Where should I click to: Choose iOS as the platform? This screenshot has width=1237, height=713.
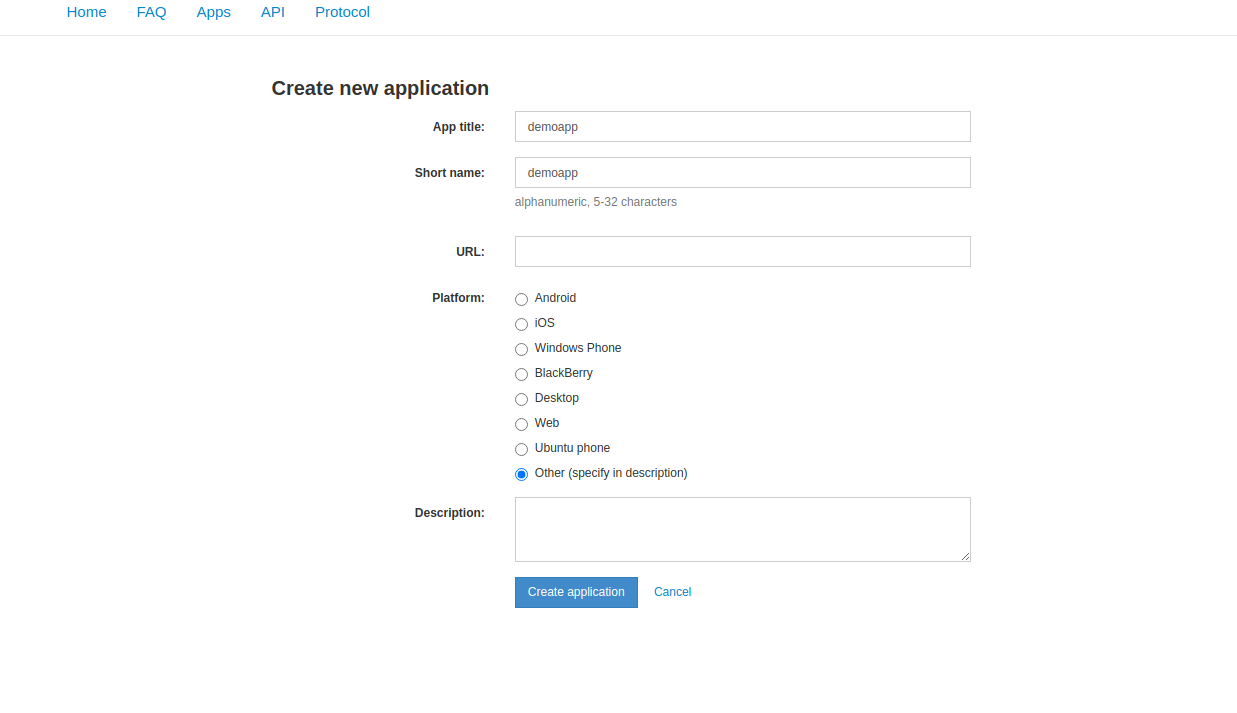(521, 324)
